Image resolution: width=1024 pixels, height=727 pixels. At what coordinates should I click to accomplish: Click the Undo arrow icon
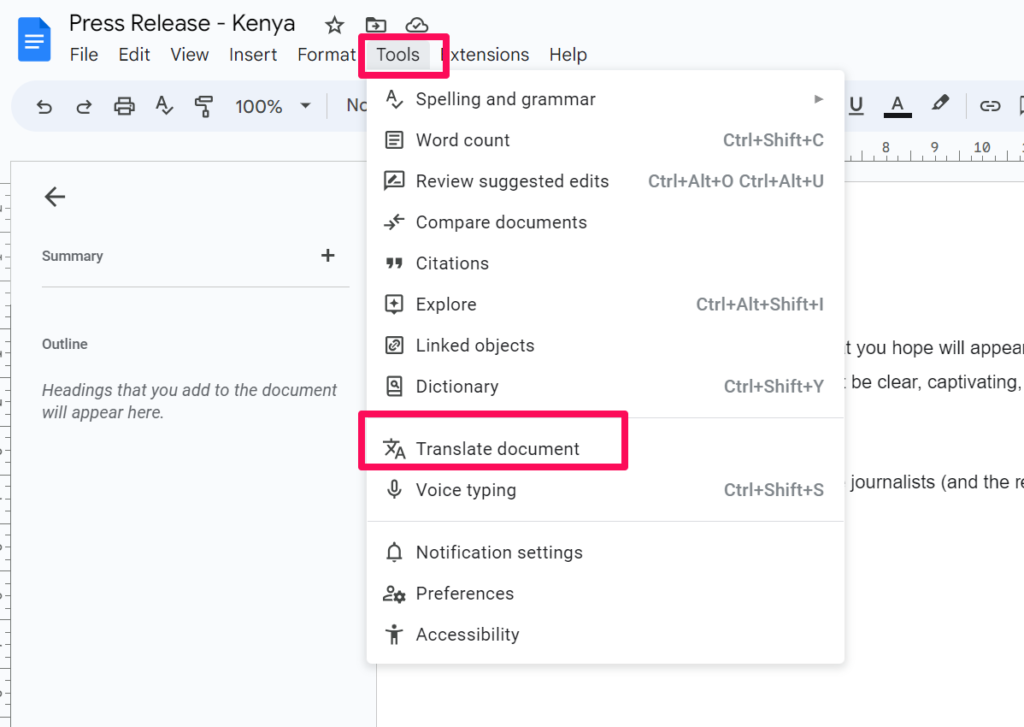pos(44,106)
